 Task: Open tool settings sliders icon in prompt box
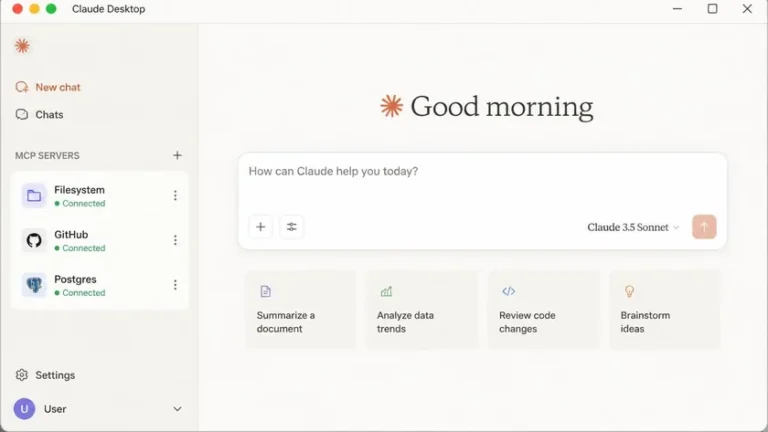(x=291, y=227)
